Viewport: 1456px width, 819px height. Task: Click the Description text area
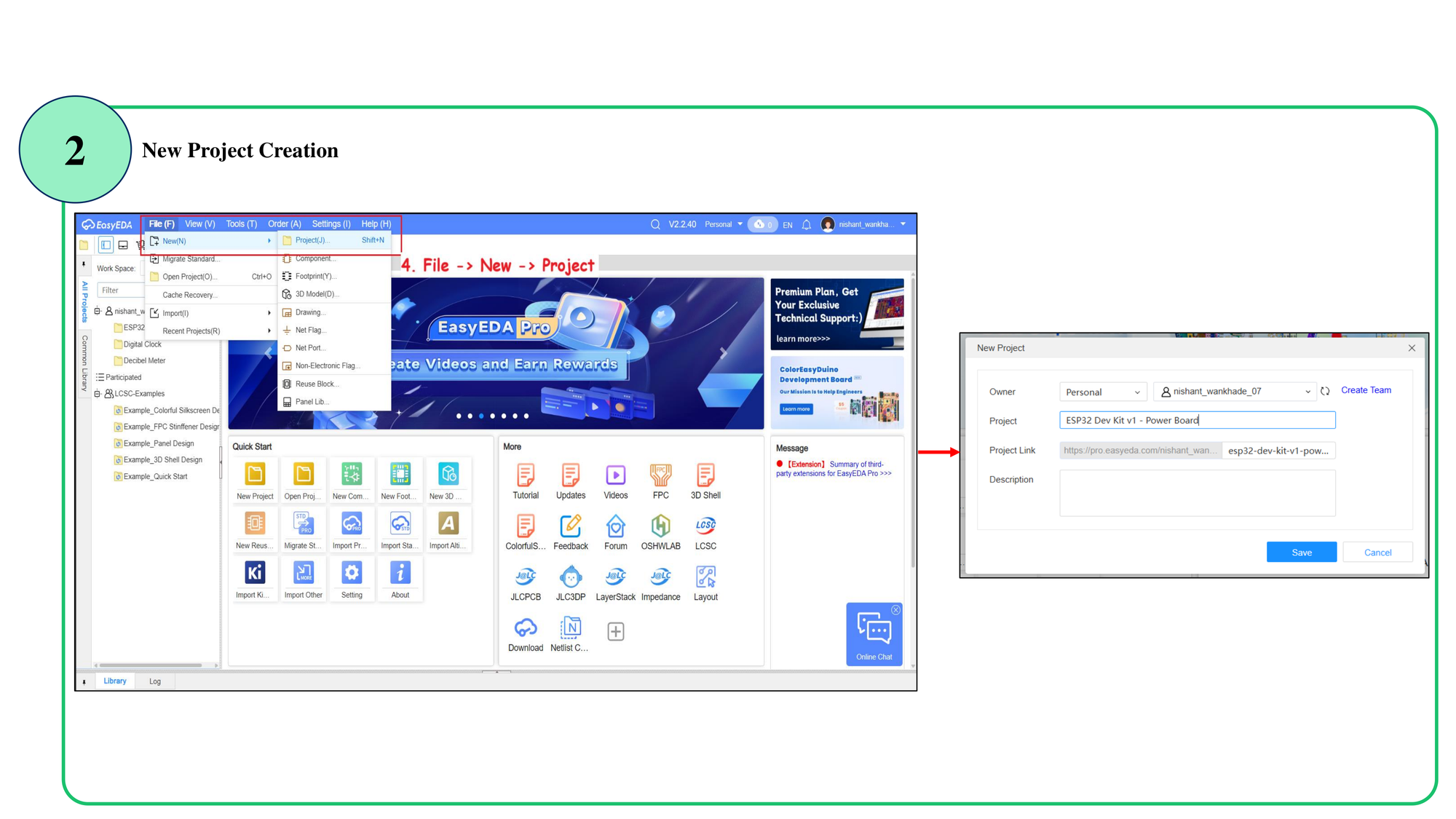pos(1198,494)
